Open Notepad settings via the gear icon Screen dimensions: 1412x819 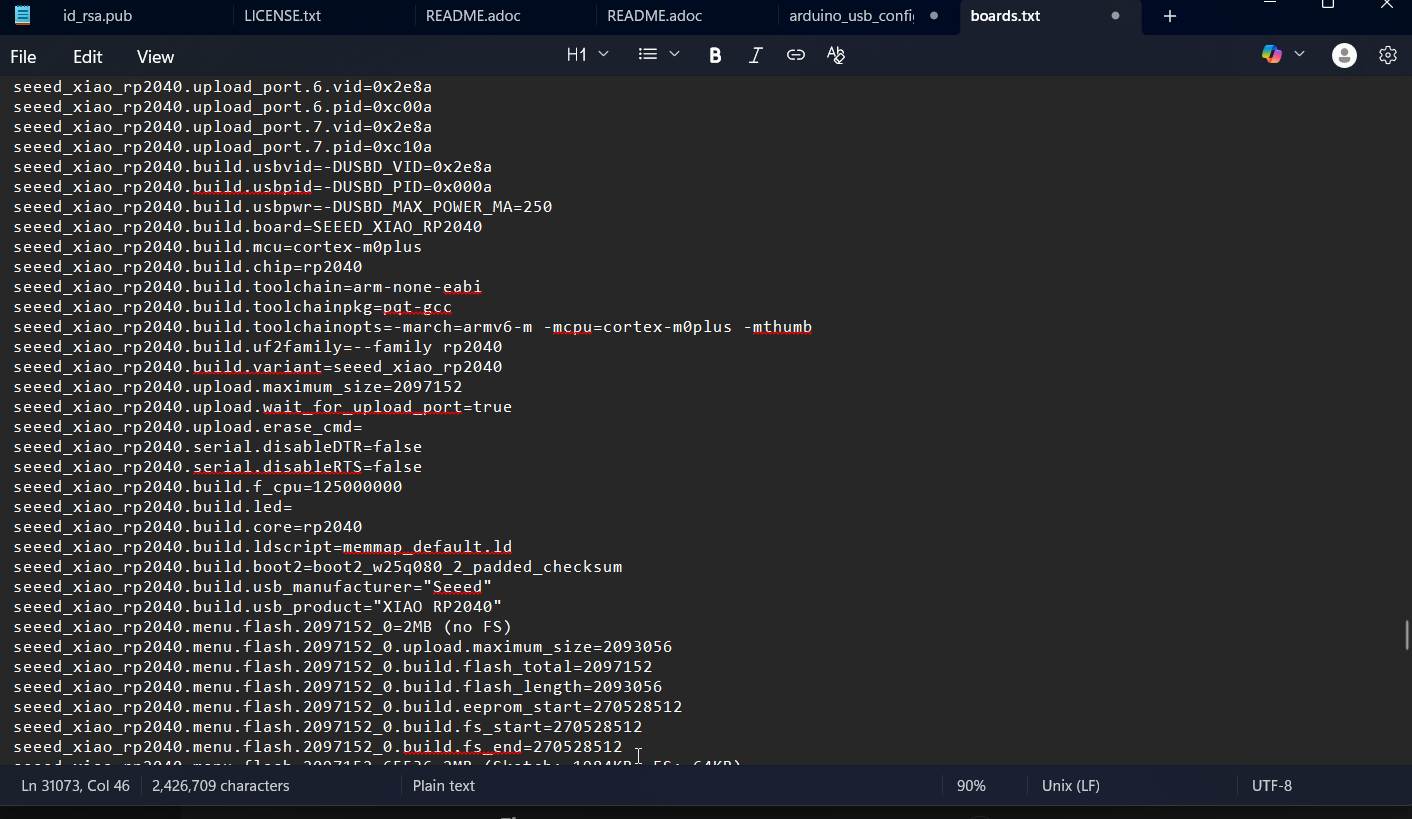click(1387, 55)
